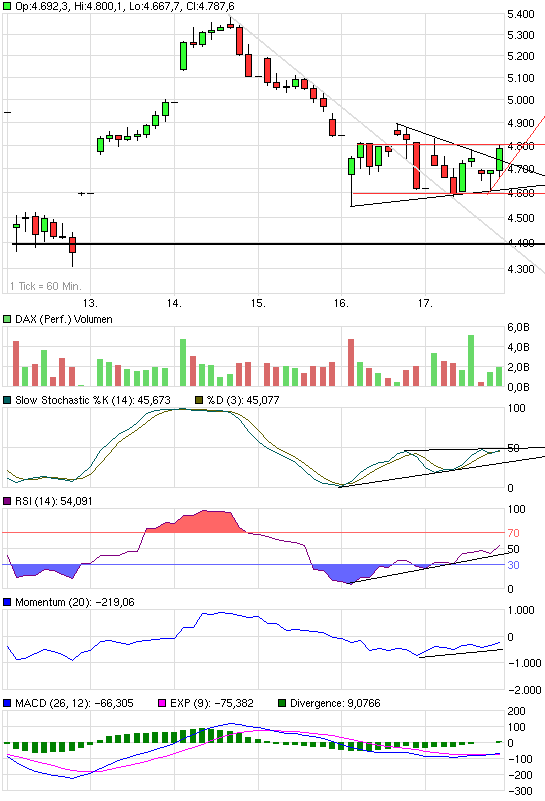Click the green Divergence legend swatch

point(282,703)
